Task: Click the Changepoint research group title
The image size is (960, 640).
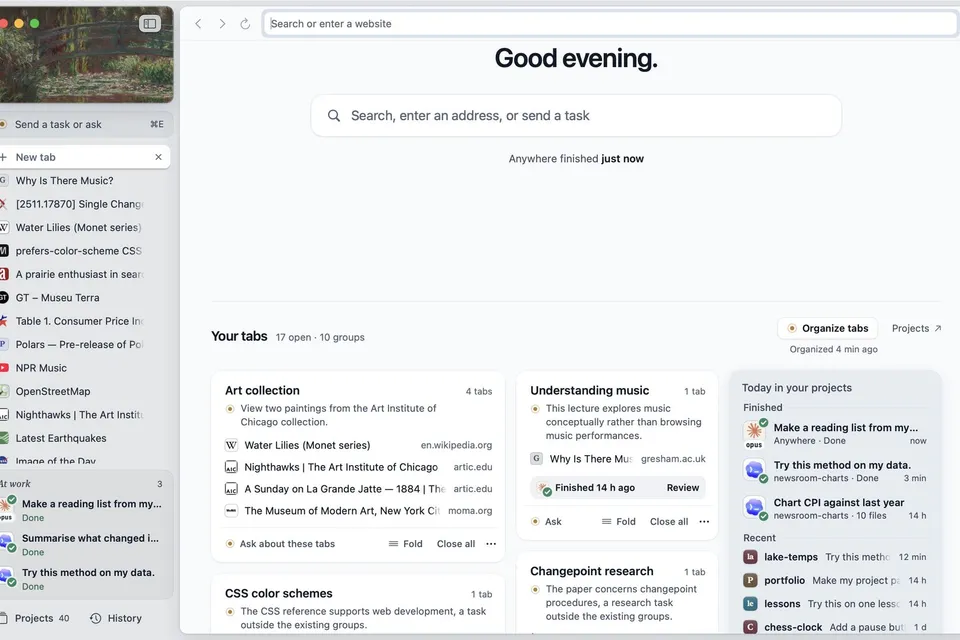Action: 591,571
